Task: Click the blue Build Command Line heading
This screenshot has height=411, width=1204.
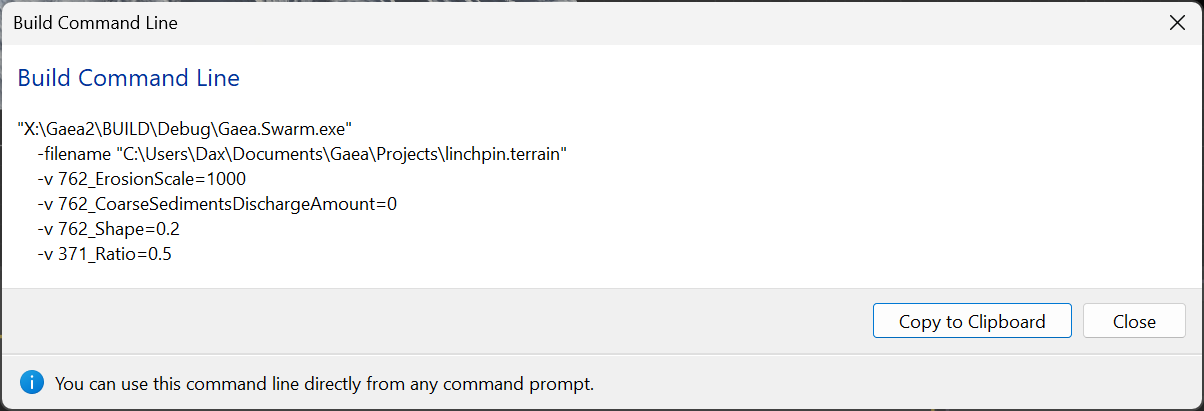Action: coord(128,78)
